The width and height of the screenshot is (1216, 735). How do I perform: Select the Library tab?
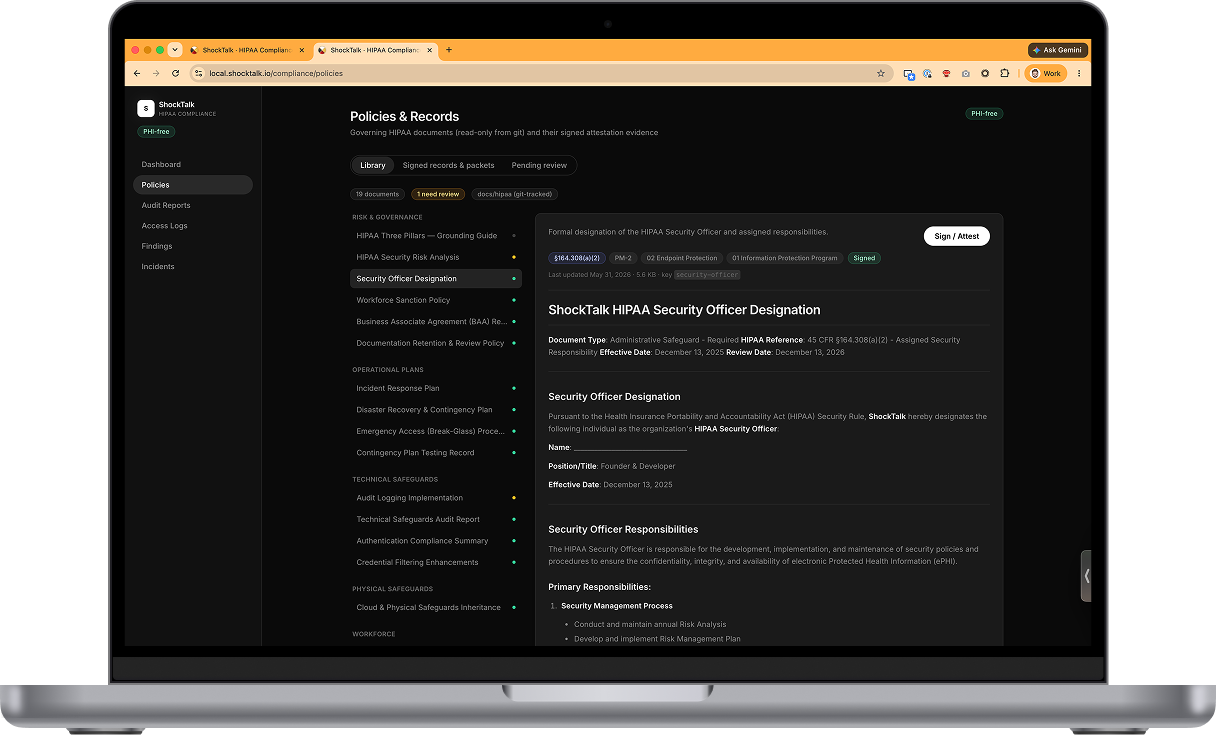click(x=373, y=165)
